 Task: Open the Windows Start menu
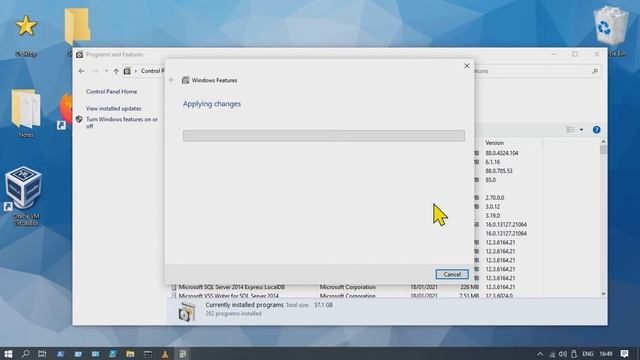(8, 353)
